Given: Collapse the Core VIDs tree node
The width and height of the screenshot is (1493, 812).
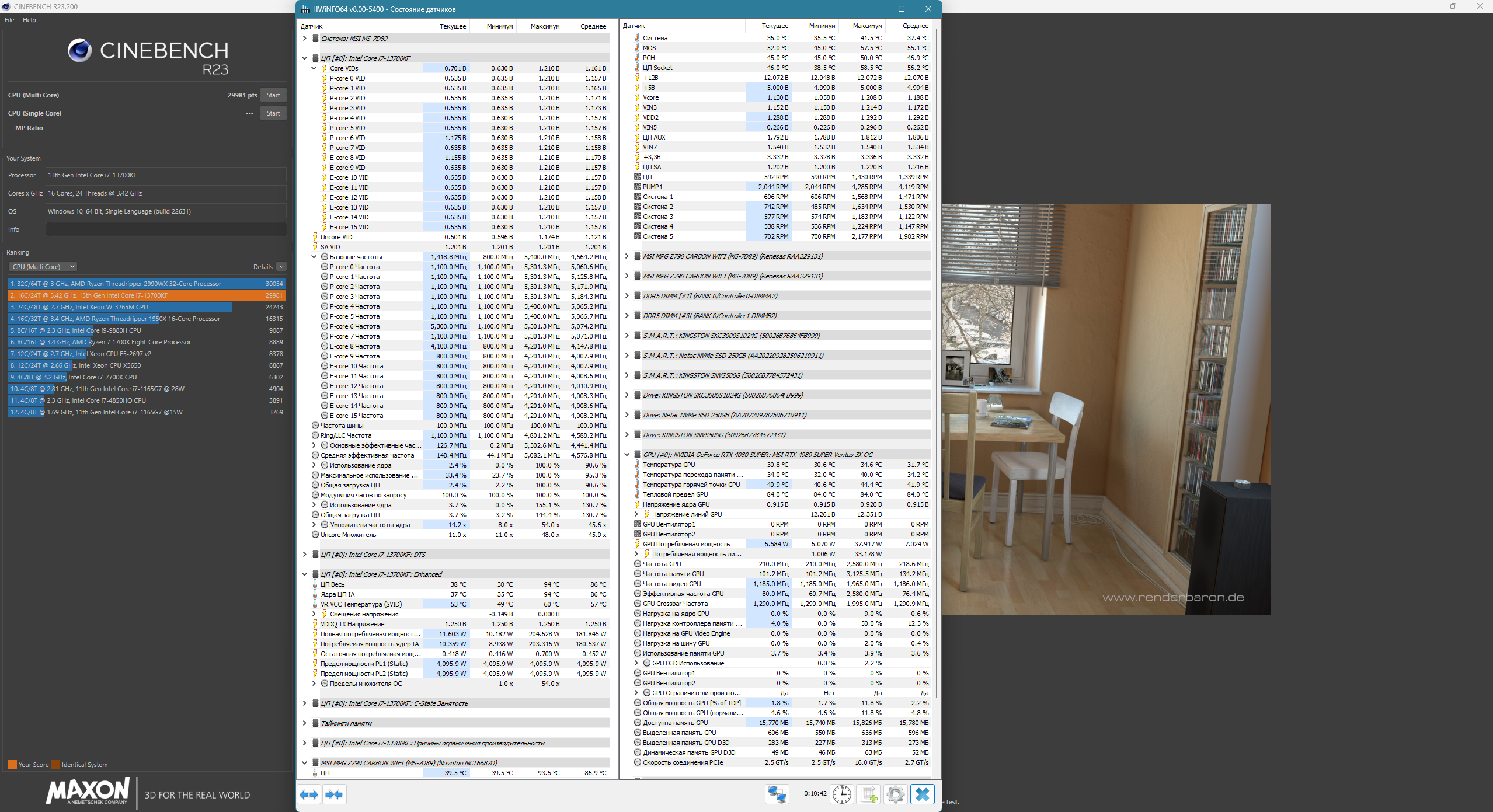Looking at the screenshot, I should coord(314,68).
